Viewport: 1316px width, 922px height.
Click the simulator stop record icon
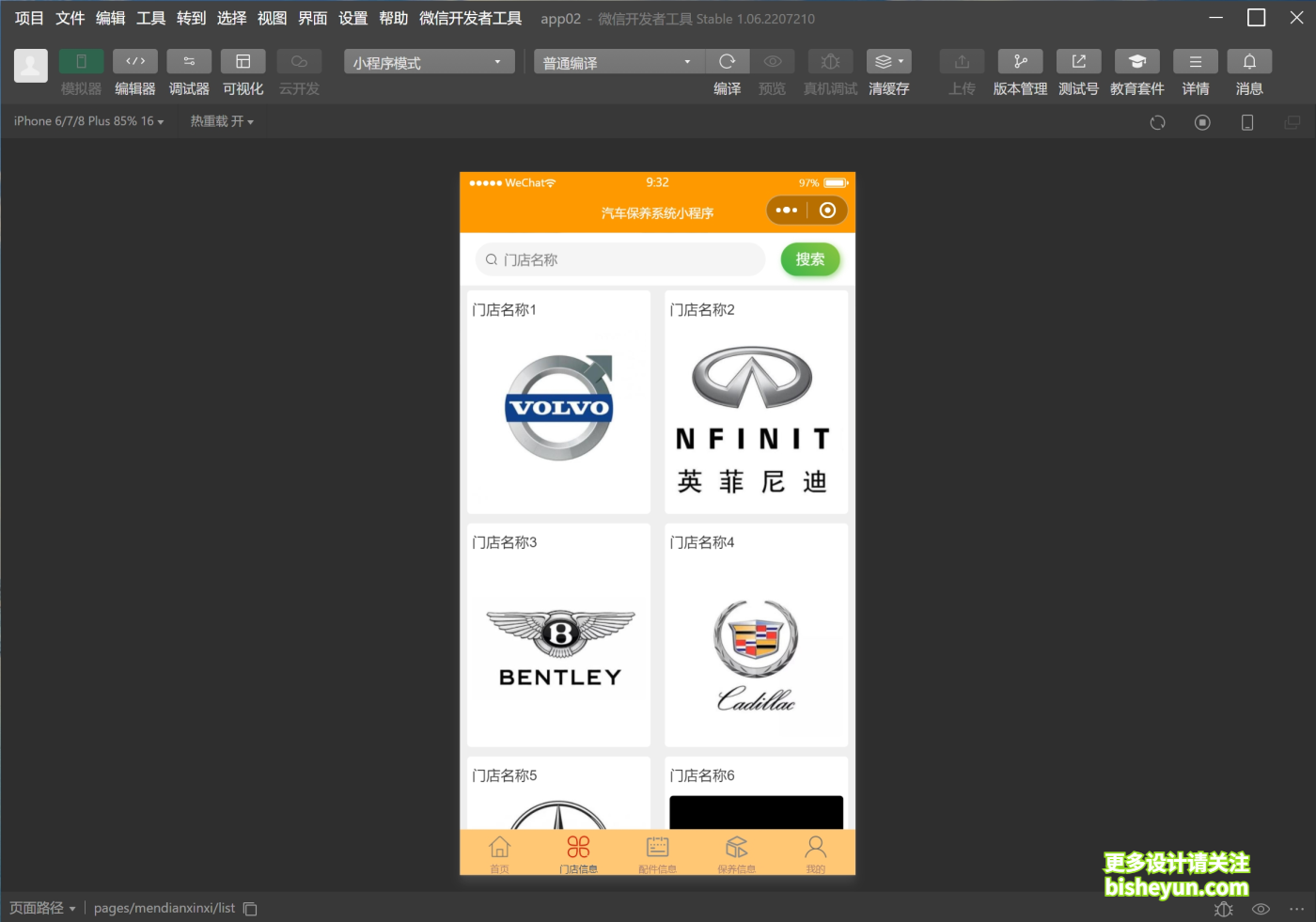point(1202,122)
